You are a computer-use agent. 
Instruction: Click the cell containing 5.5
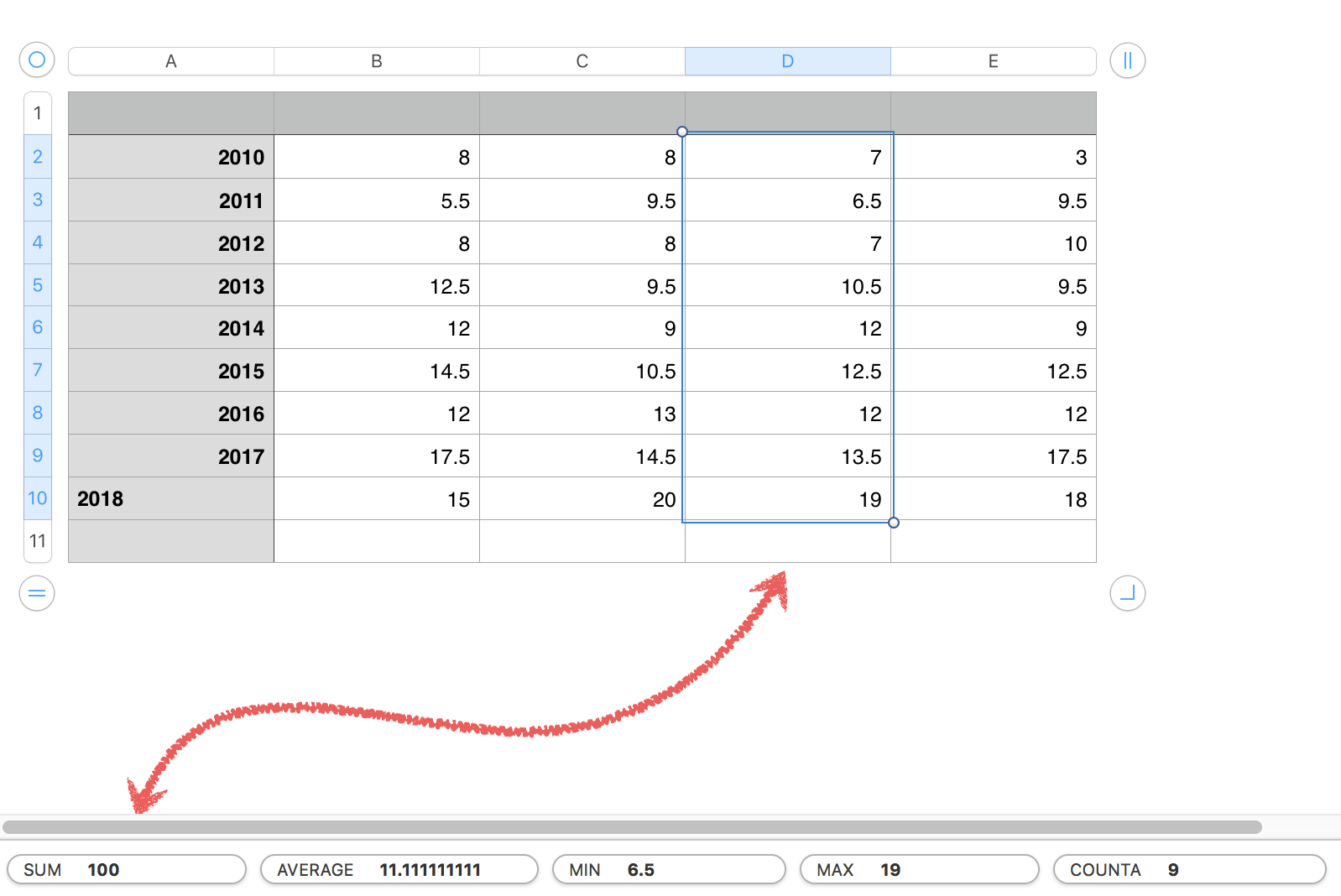point(377,200)
